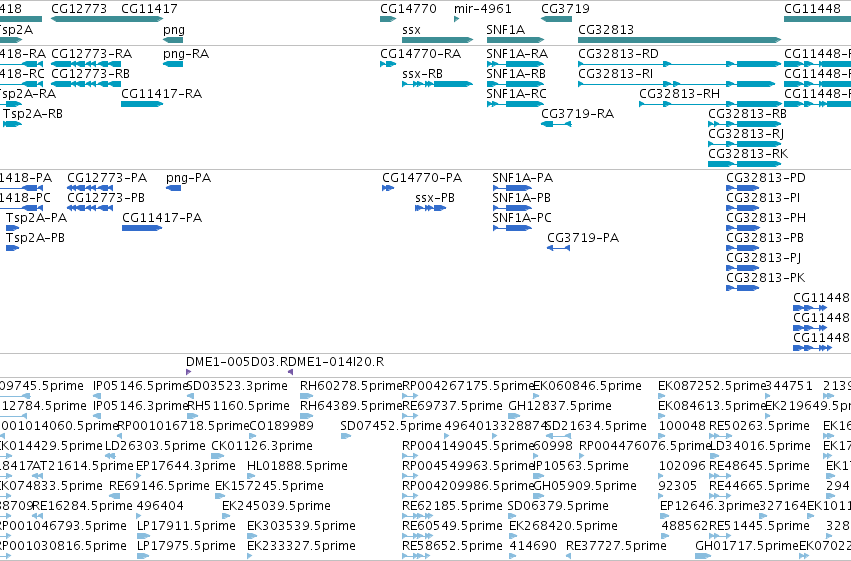This screenshot has width=851, height=561.
Task: Open EST GH12837.5prime
Action: coord(512,416)
